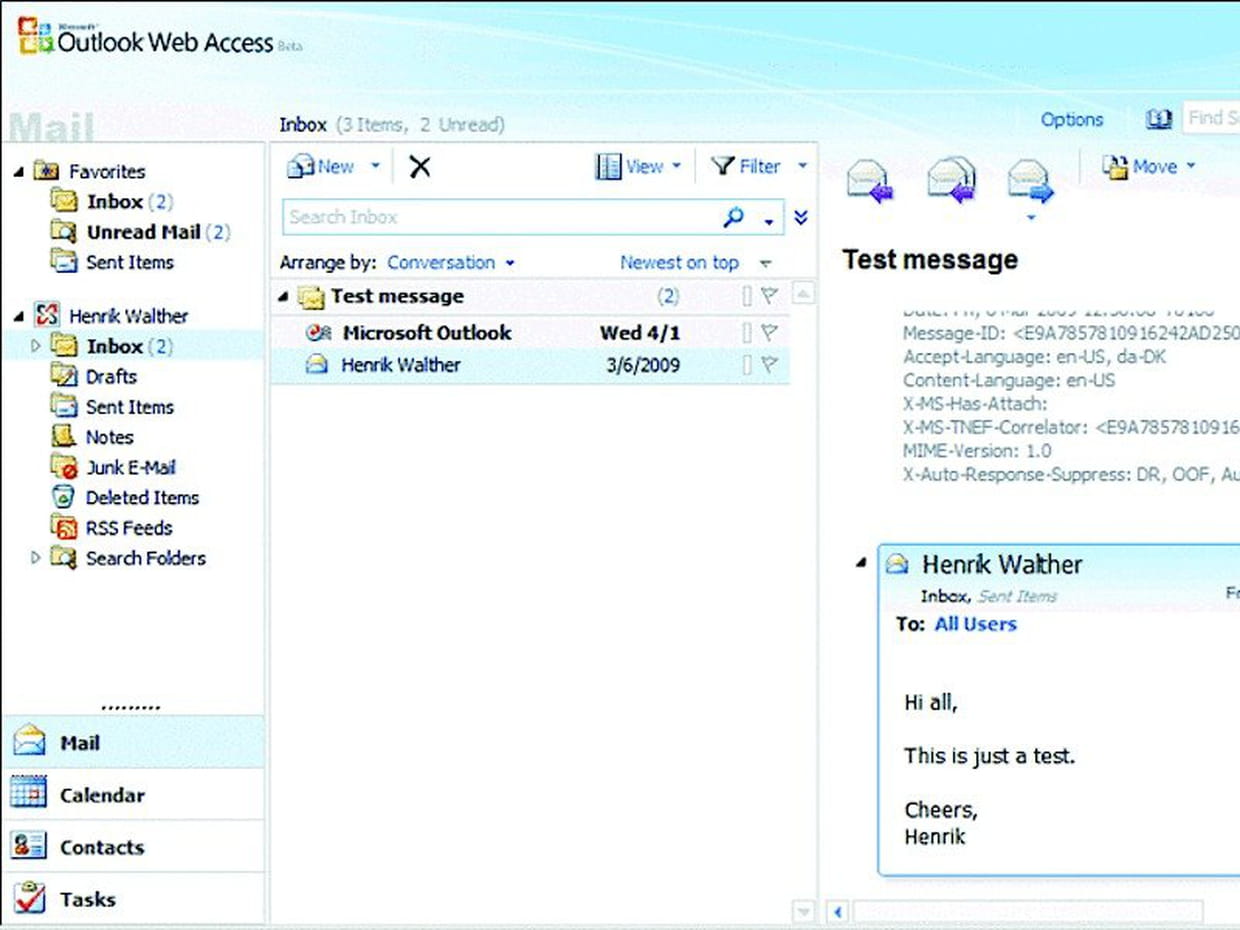Toggle flag on Test message conversation
Viewport: 1240px width, 930px height.
point(768,296)
